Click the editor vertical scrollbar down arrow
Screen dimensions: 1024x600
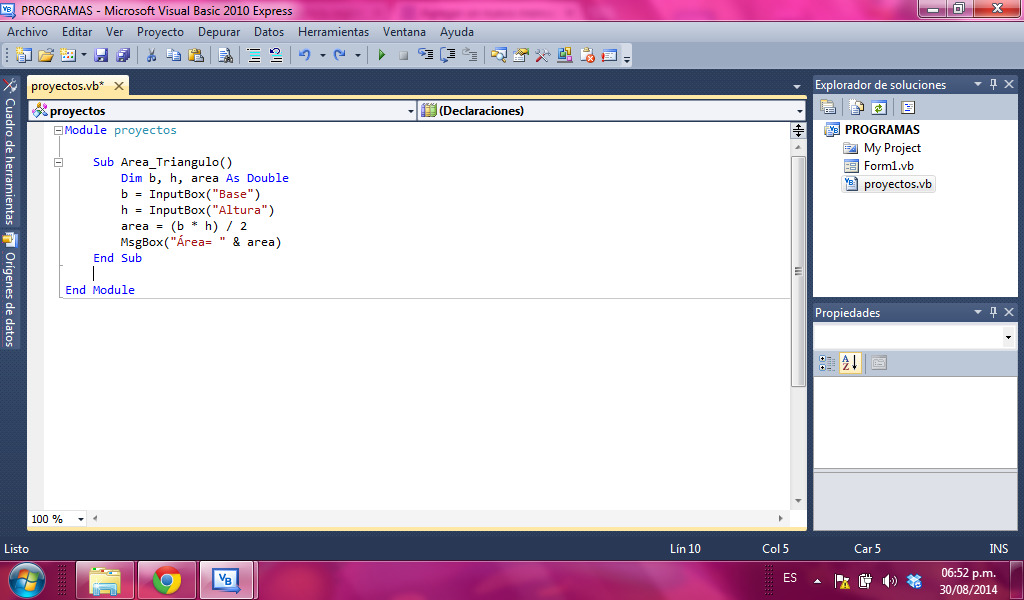[798, 501]
